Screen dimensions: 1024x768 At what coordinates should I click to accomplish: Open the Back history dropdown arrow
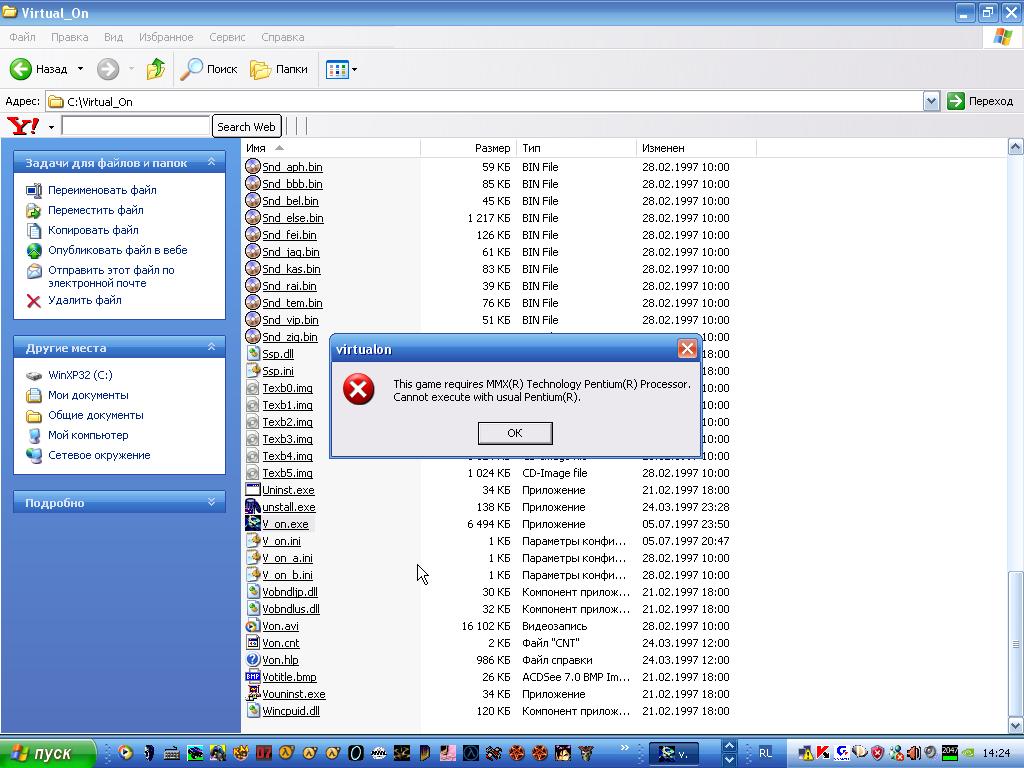[80, 69]
